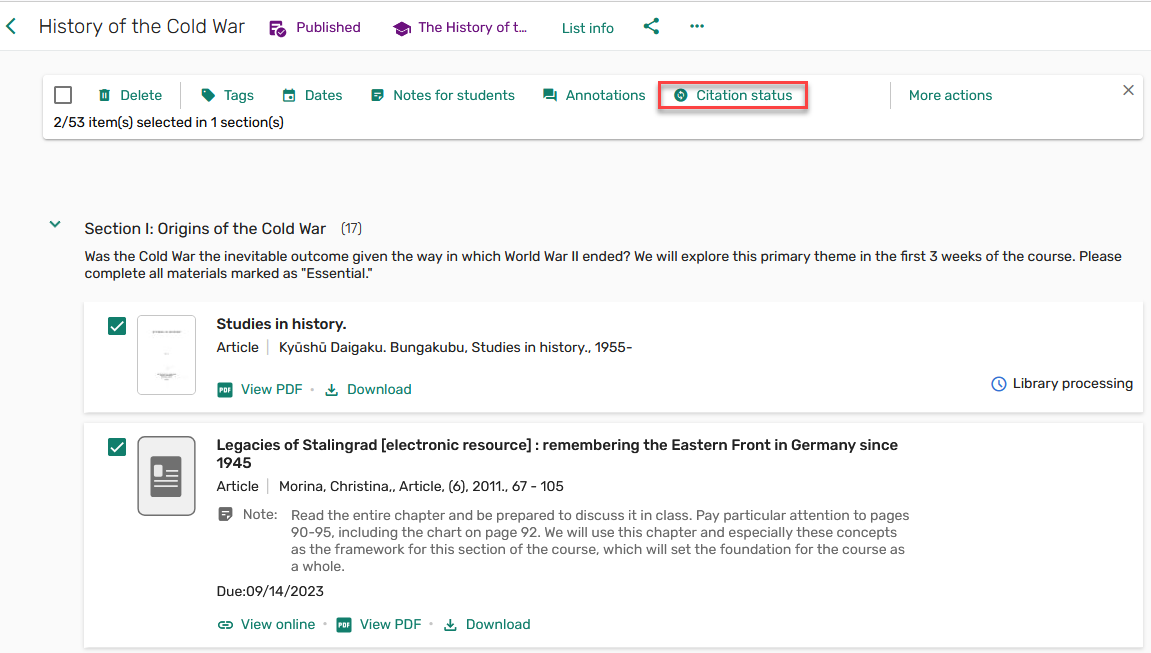The image size is (1151, 653).
Task: Click PDF icon under Legacies of Stalingrad
Action: pos(344,625)
